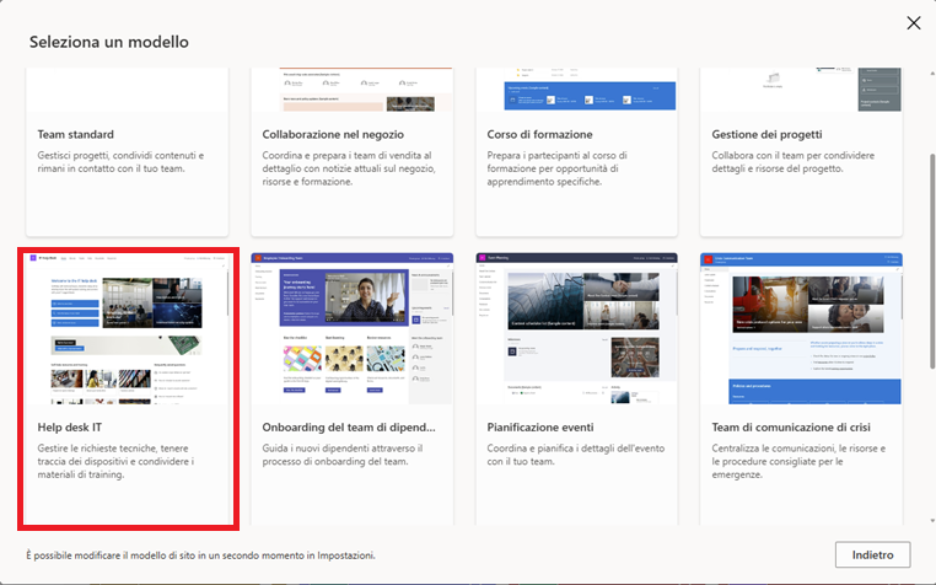The width and height of the screenshot is (936, 585).
Task: Click the Impostazioni footer note
Action: click(201, 555)
